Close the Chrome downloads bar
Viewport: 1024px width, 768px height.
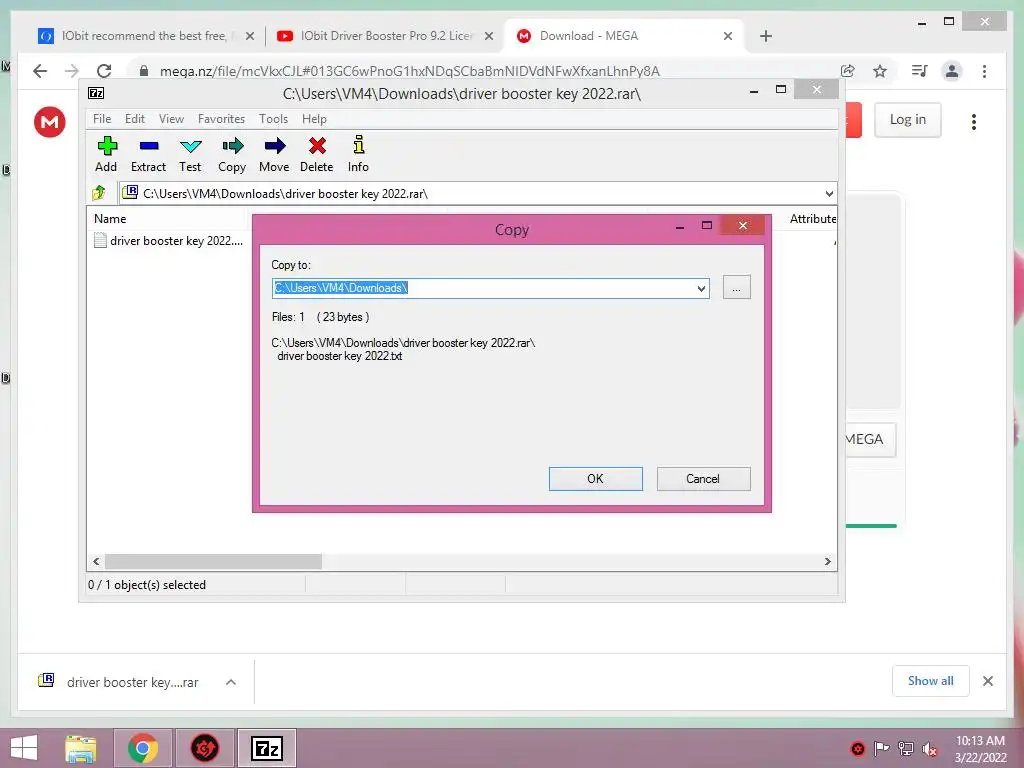pyautogui.click(x=987, y=681)
